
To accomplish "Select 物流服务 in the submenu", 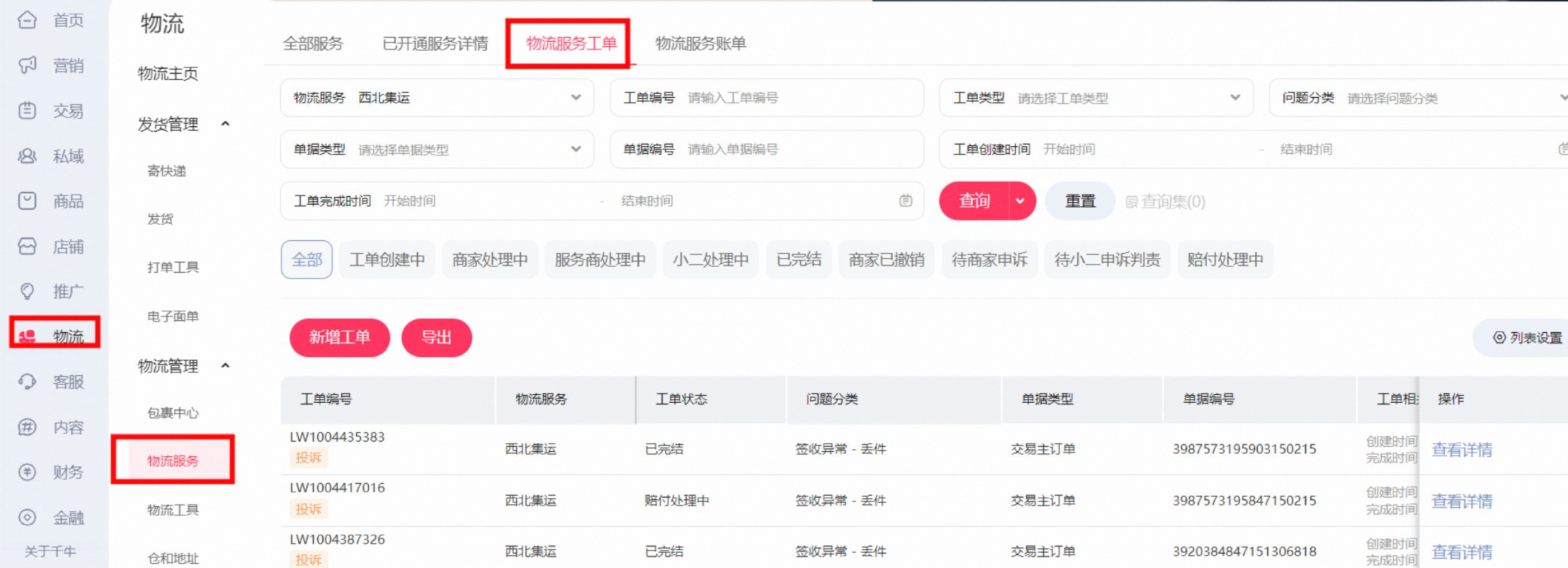I will 173,461.
